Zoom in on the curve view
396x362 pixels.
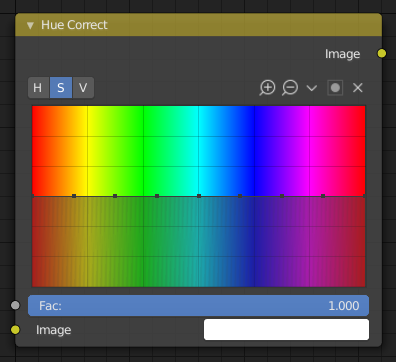(267, 88)
